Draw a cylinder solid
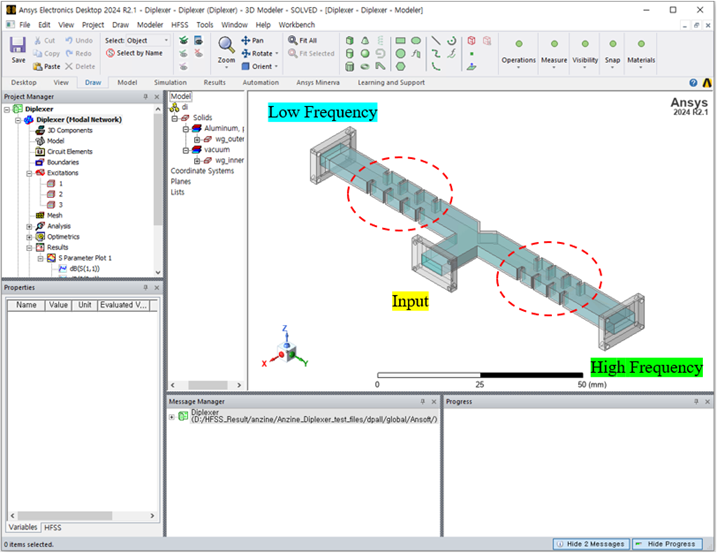Screen dimensions: 717x553 point(350,54)
